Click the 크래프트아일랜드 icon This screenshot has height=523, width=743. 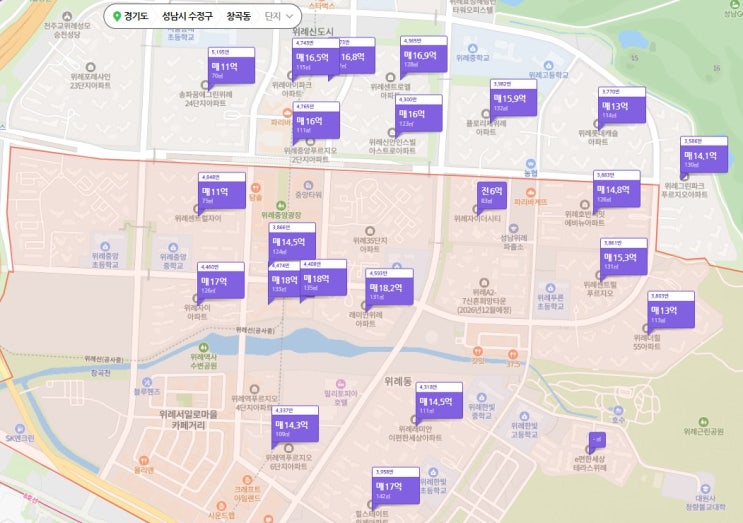tap(247, 480)
